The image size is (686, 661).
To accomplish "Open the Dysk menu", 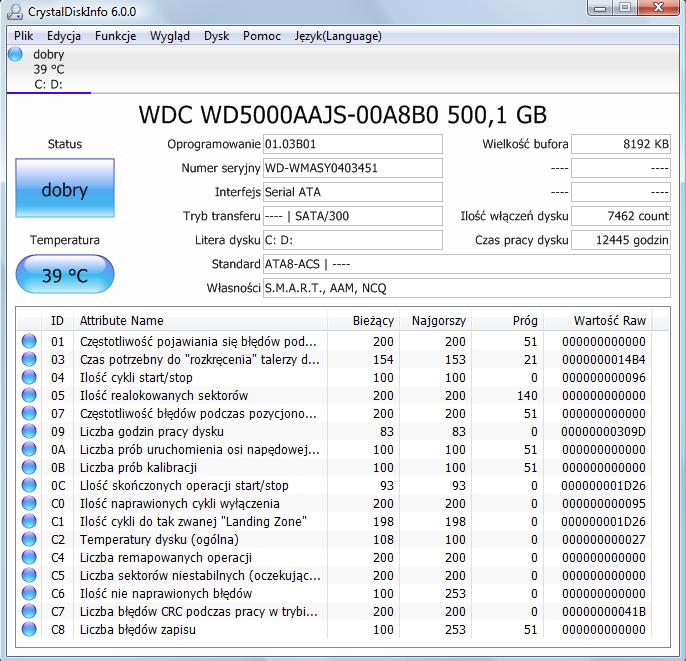I will click(x=217, y=36).
